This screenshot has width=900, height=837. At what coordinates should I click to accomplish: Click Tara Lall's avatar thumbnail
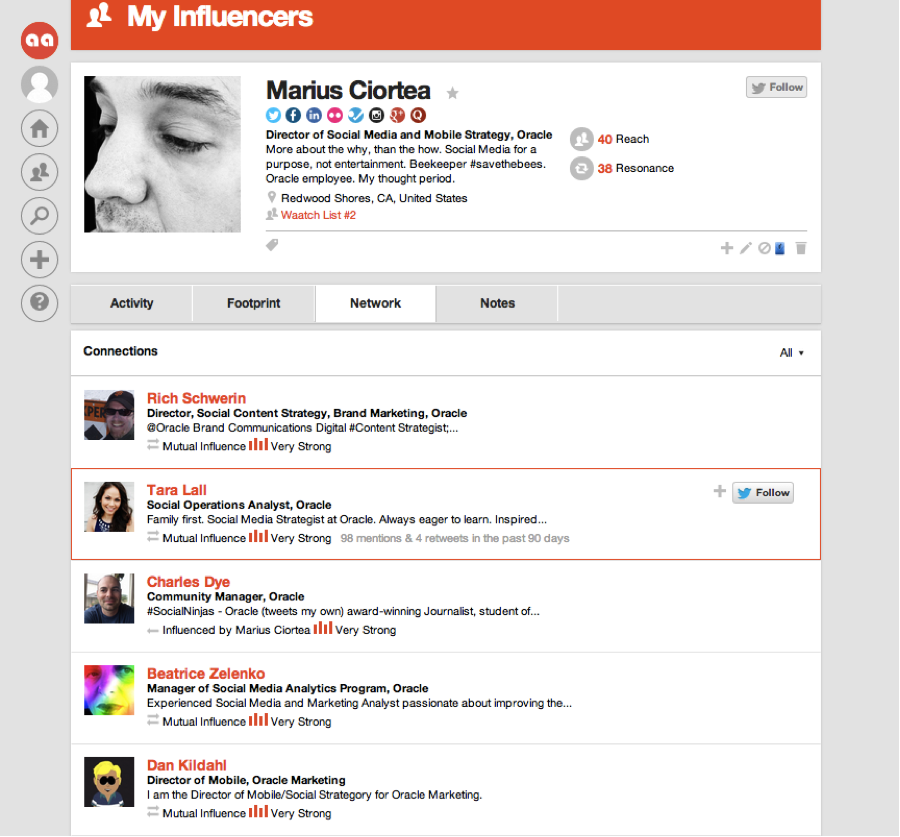pyautogui.click(x=109, y=507)
